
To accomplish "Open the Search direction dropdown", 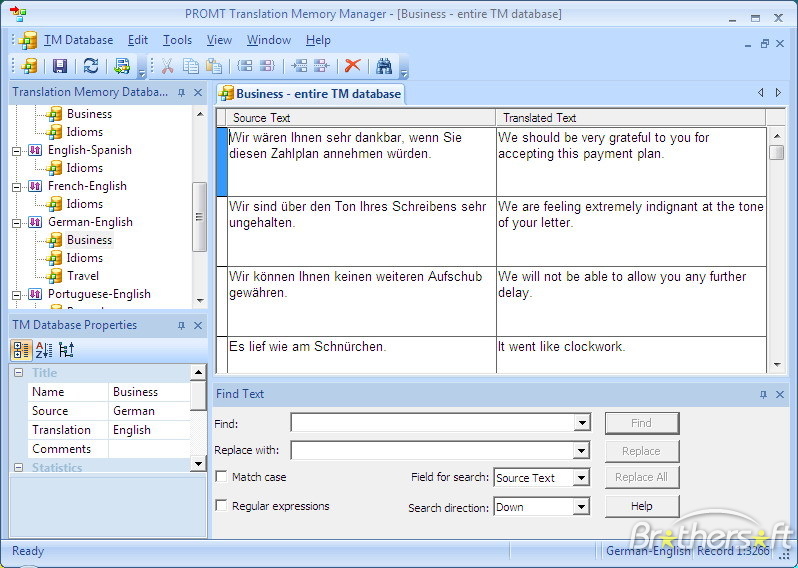I will point(581,507).
